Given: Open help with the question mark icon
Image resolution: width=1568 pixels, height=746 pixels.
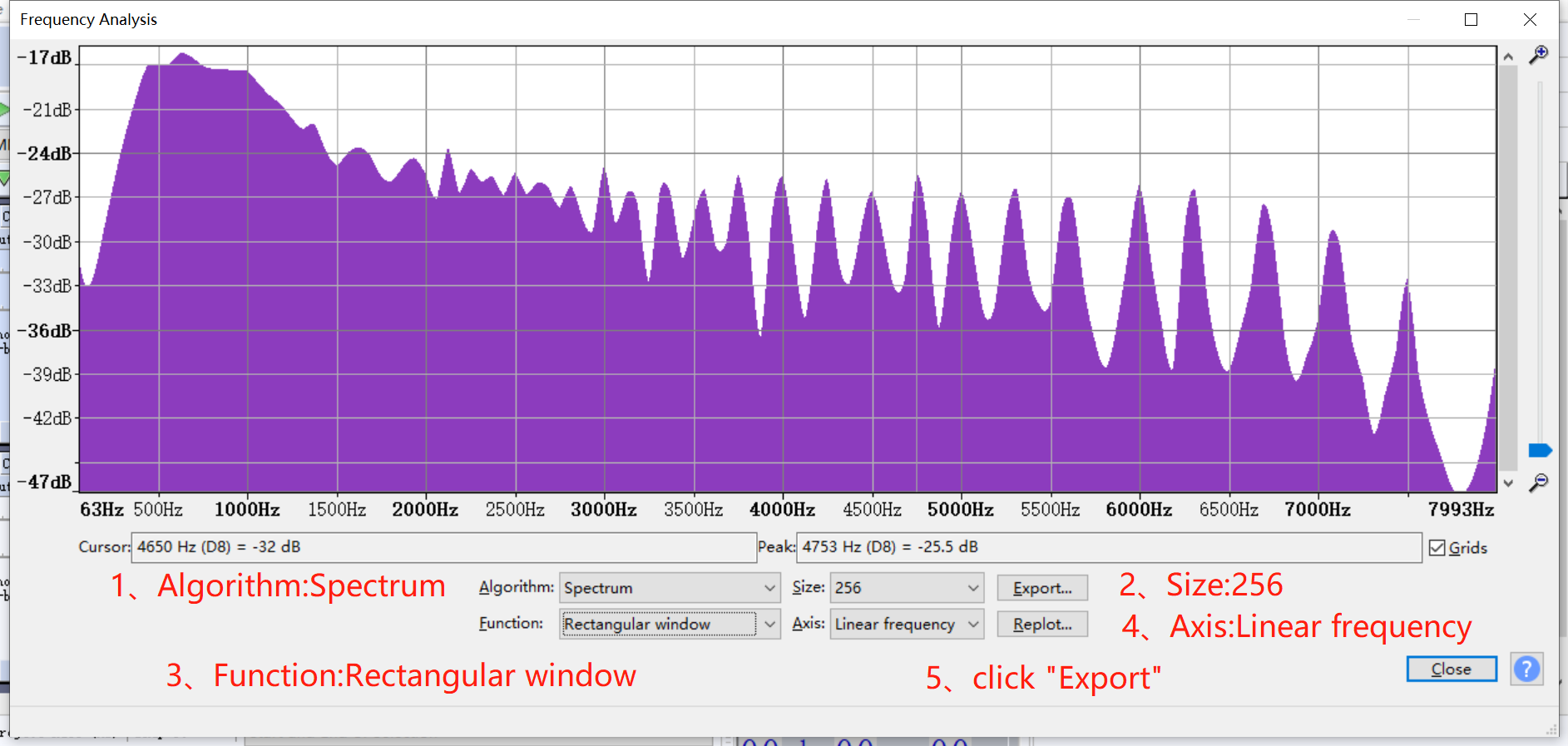Looking at the screenshot, I should pos(1526,669).
